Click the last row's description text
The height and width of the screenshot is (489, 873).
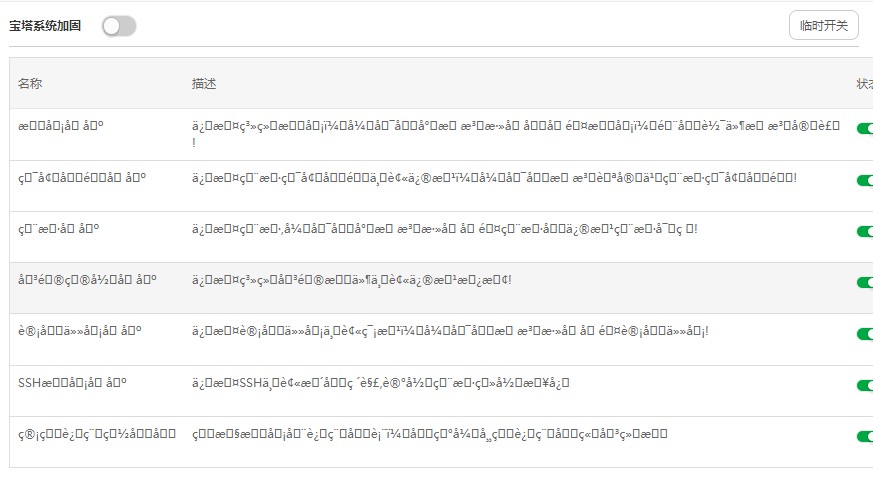[x=430, y=434]
